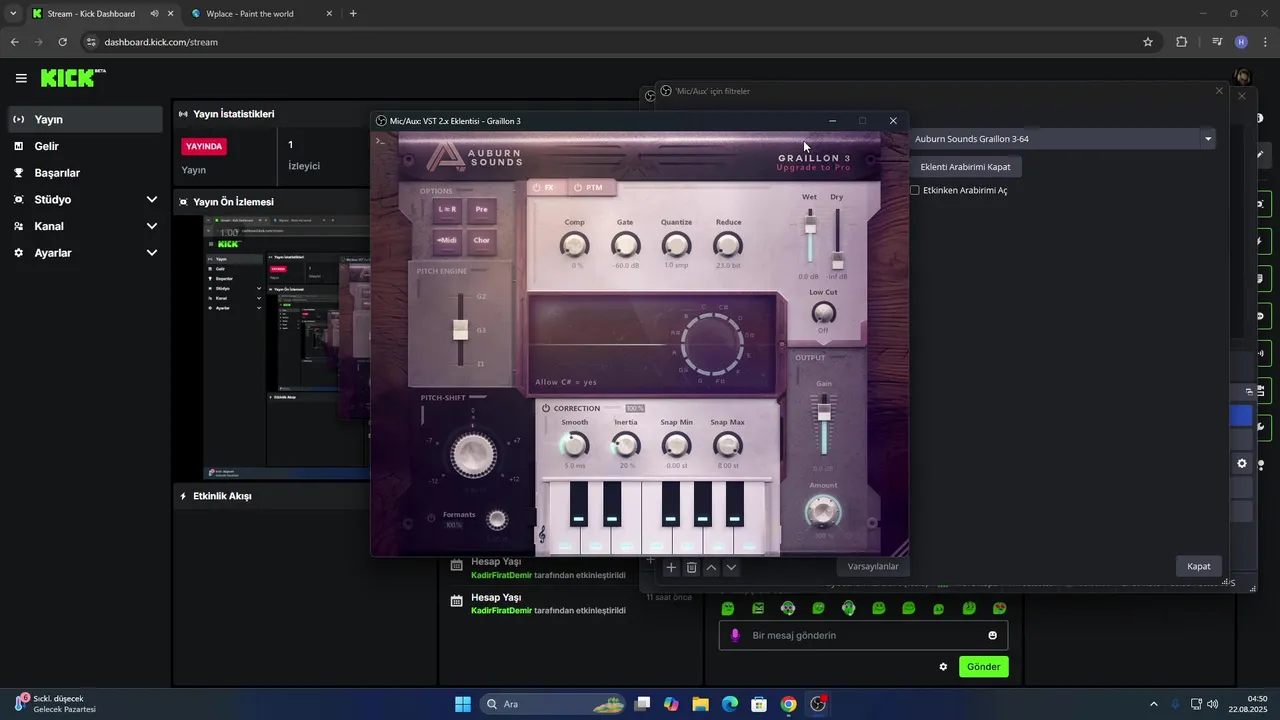Click the Wet level slider
Image resolution: width=1280 pixels, height=720 pixels.
pos(810,236)
